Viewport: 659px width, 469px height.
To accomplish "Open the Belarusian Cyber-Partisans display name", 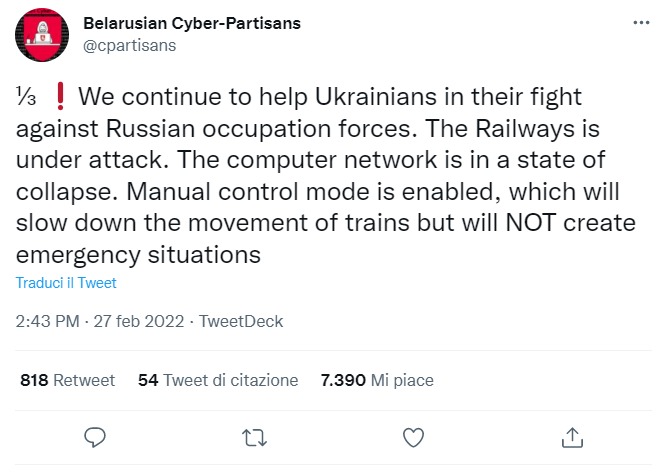I will pyautogui.click(x=191, y=23).
